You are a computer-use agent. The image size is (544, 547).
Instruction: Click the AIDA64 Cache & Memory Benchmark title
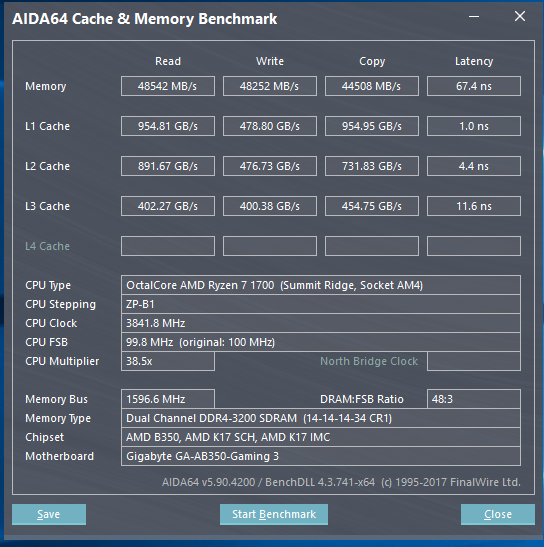[144, 19]
